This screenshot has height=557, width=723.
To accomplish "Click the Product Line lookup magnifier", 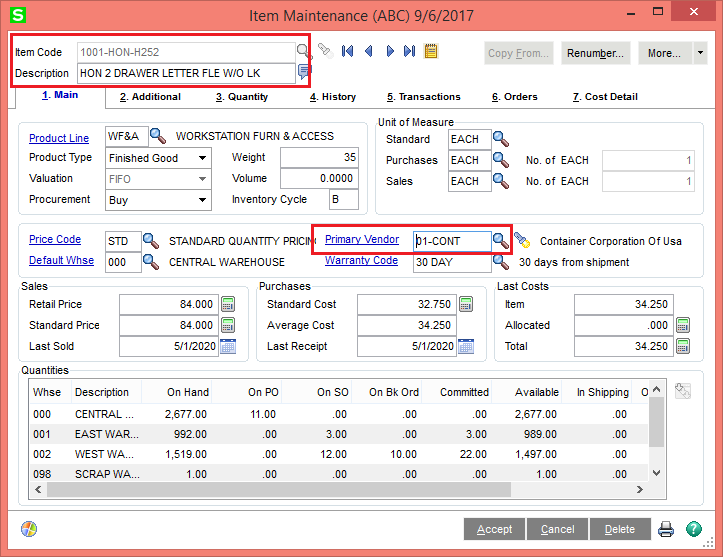I will 158,136.
